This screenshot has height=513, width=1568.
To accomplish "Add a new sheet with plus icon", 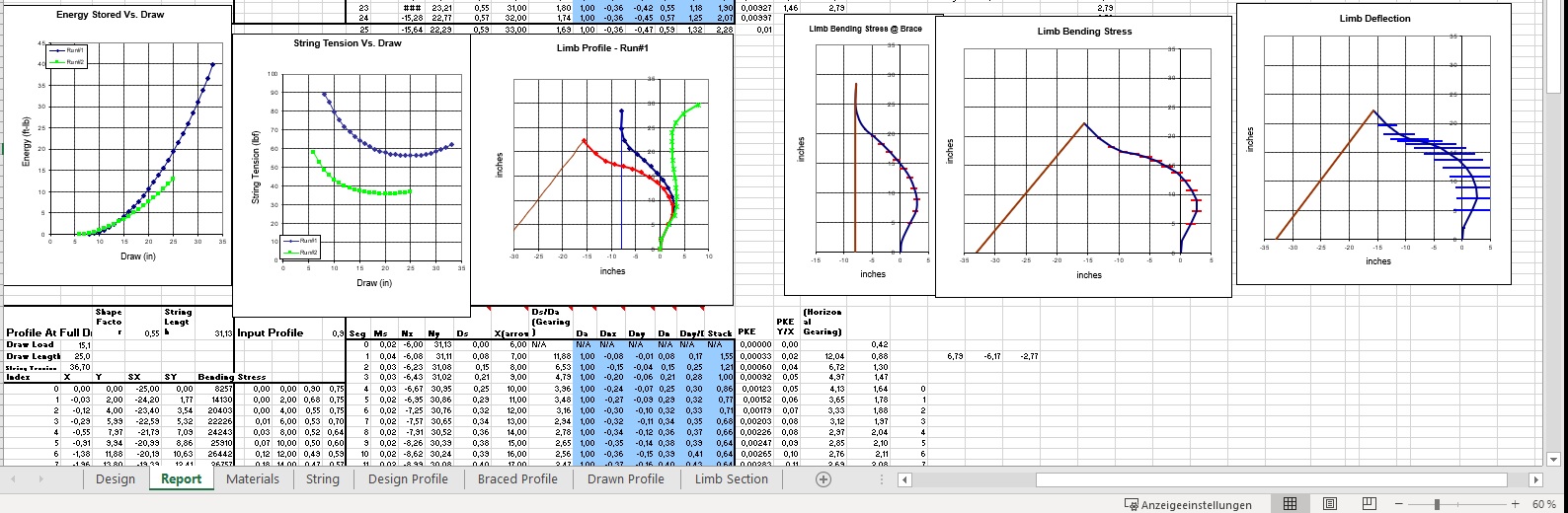I will coord(823,479).
